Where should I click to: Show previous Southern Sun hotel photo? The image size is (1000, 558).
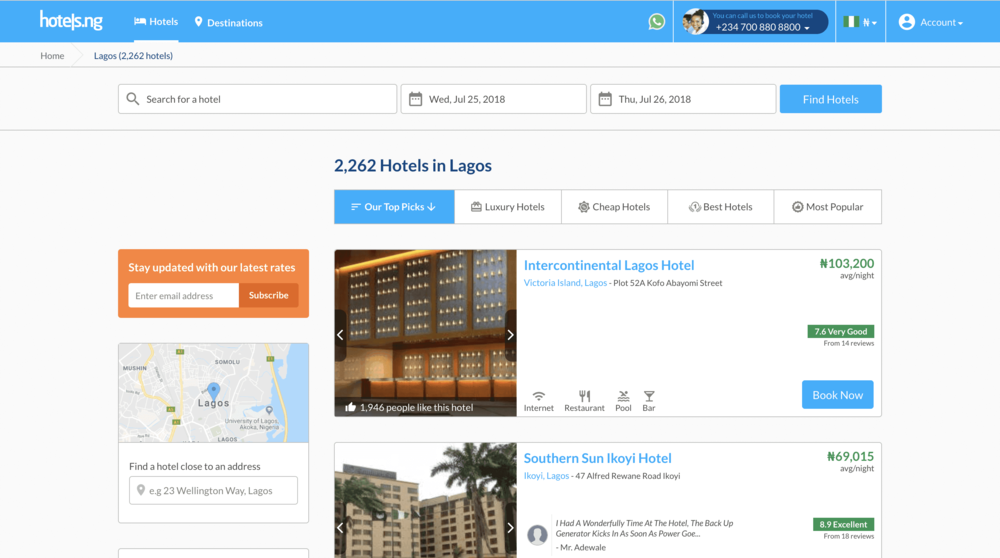pyautogui.click(x=340, y=527)
